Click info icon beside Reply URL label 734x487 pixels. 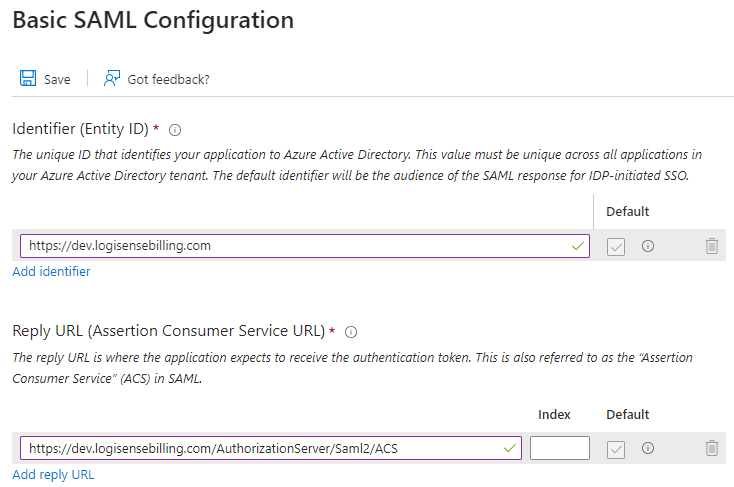(x=351, y=332)
